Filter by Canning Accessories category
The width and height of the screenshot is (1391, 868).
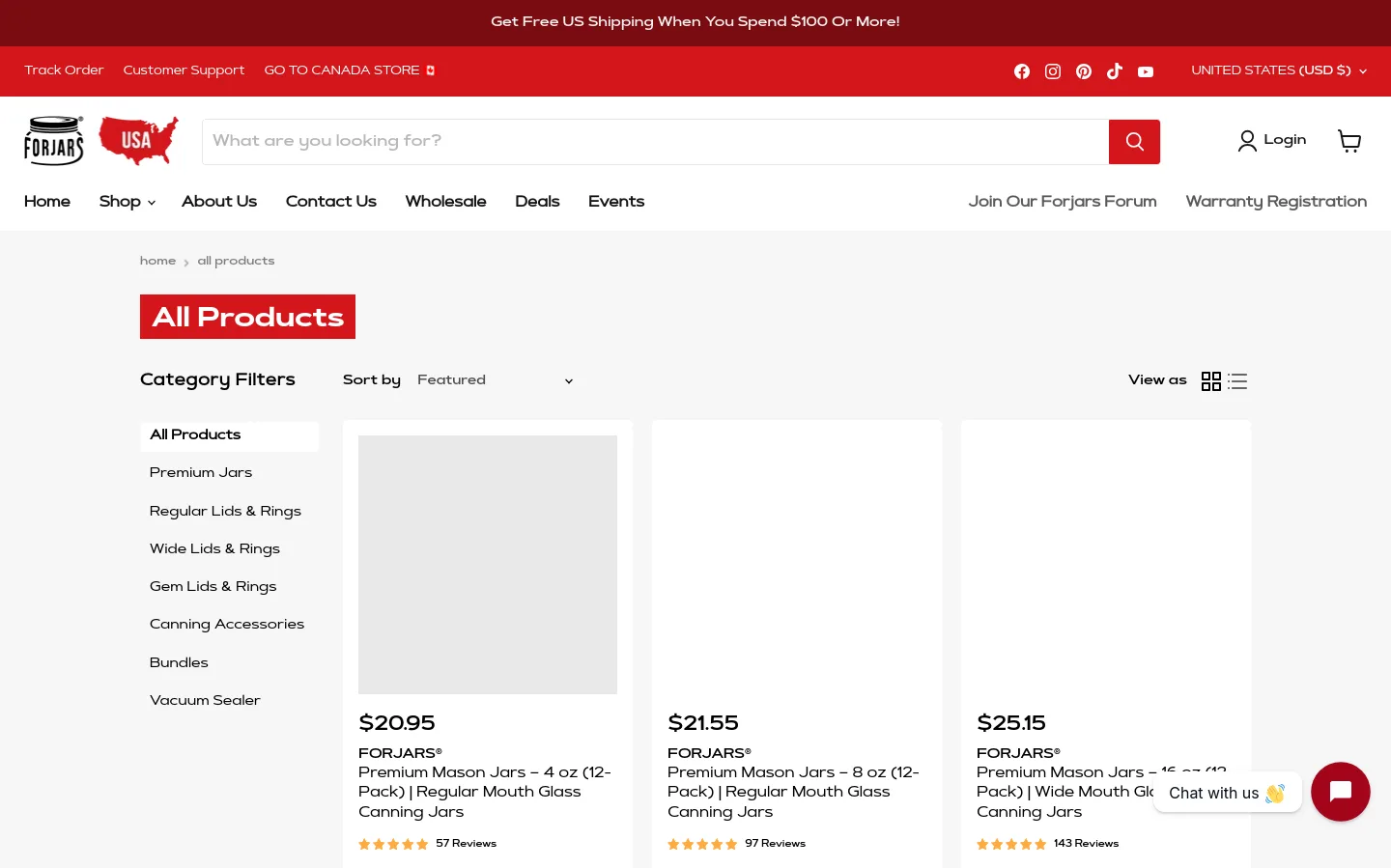click(227, 625)
